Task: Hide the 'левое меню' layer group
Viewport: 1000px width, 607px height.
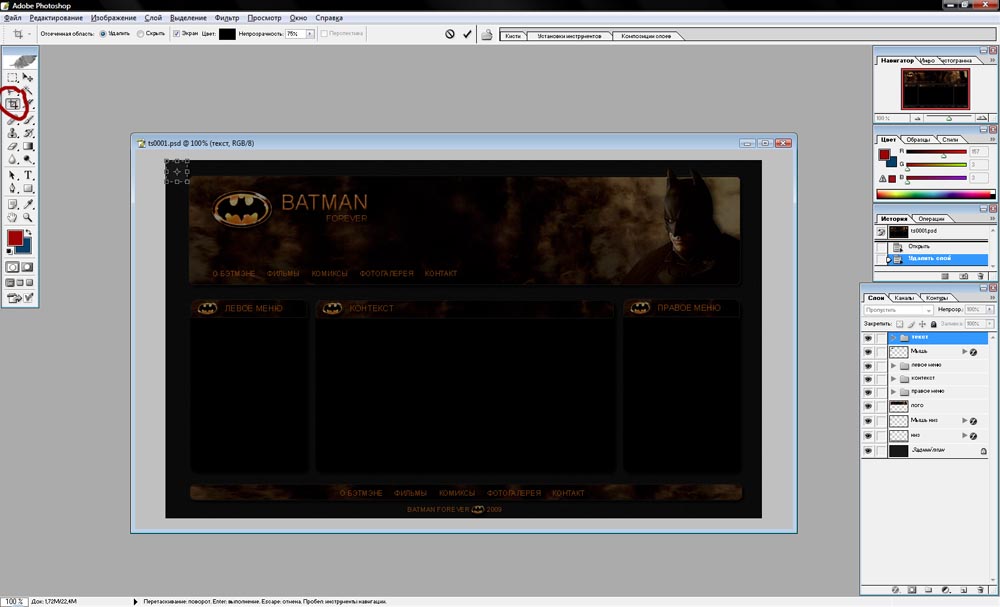Action: [868, 366]
